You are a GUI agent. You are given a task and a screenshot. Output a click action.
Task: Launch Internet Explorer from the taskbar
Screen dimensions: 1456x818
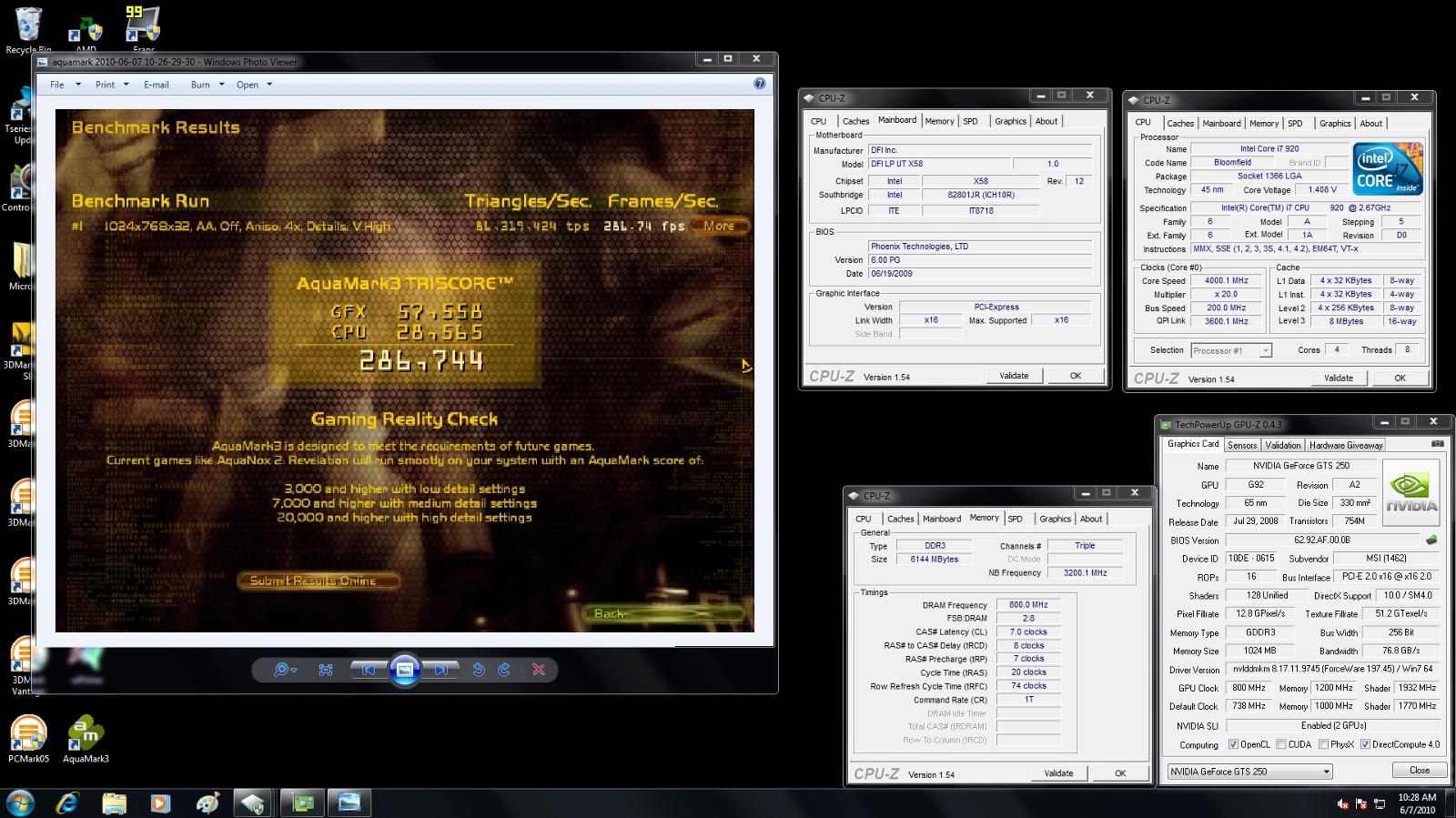[x=67, y=803]
